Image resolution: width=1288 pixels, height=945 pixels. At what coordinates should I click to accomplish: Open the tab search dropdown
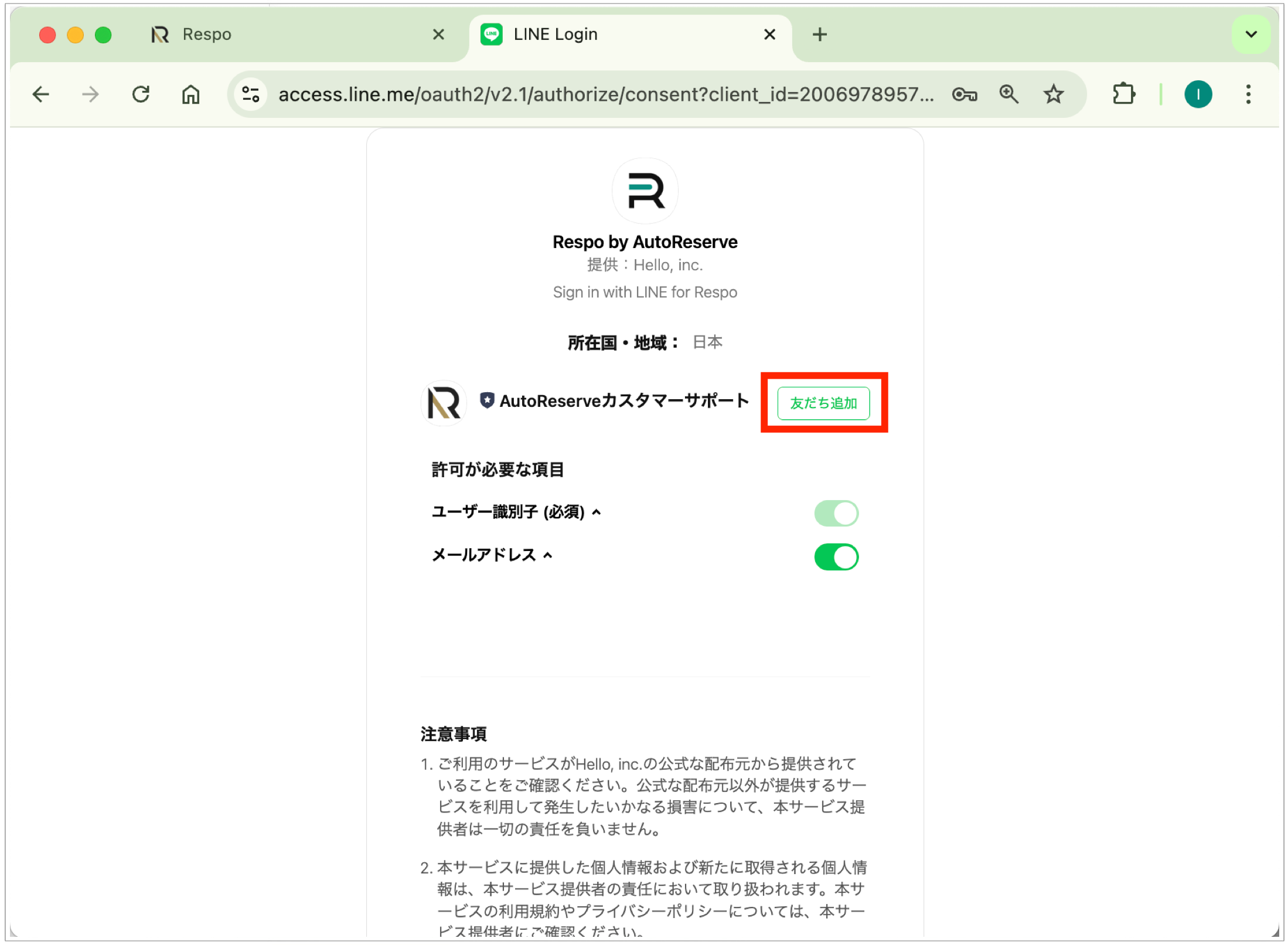point(1250,35)
